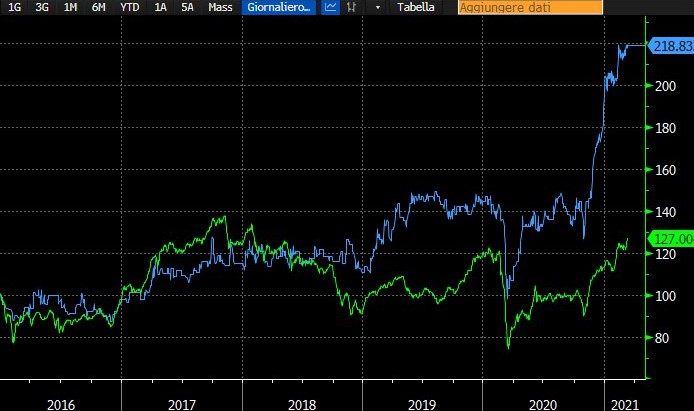Click the 2019 year label
The image size is (694, 411).
(422, 405)
